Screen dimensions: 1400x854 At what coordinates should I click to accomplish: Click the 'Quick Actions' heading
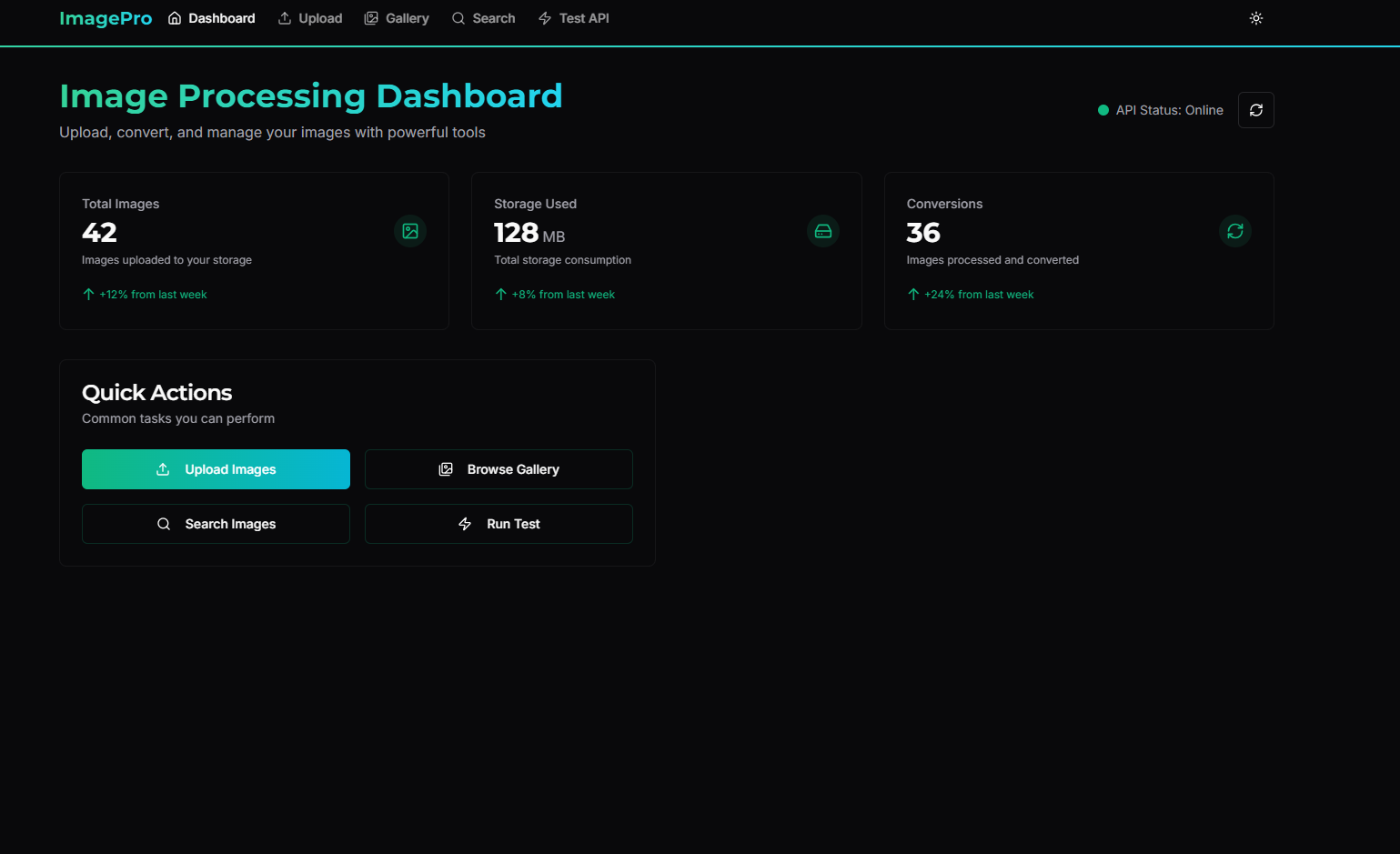point(156,393)
